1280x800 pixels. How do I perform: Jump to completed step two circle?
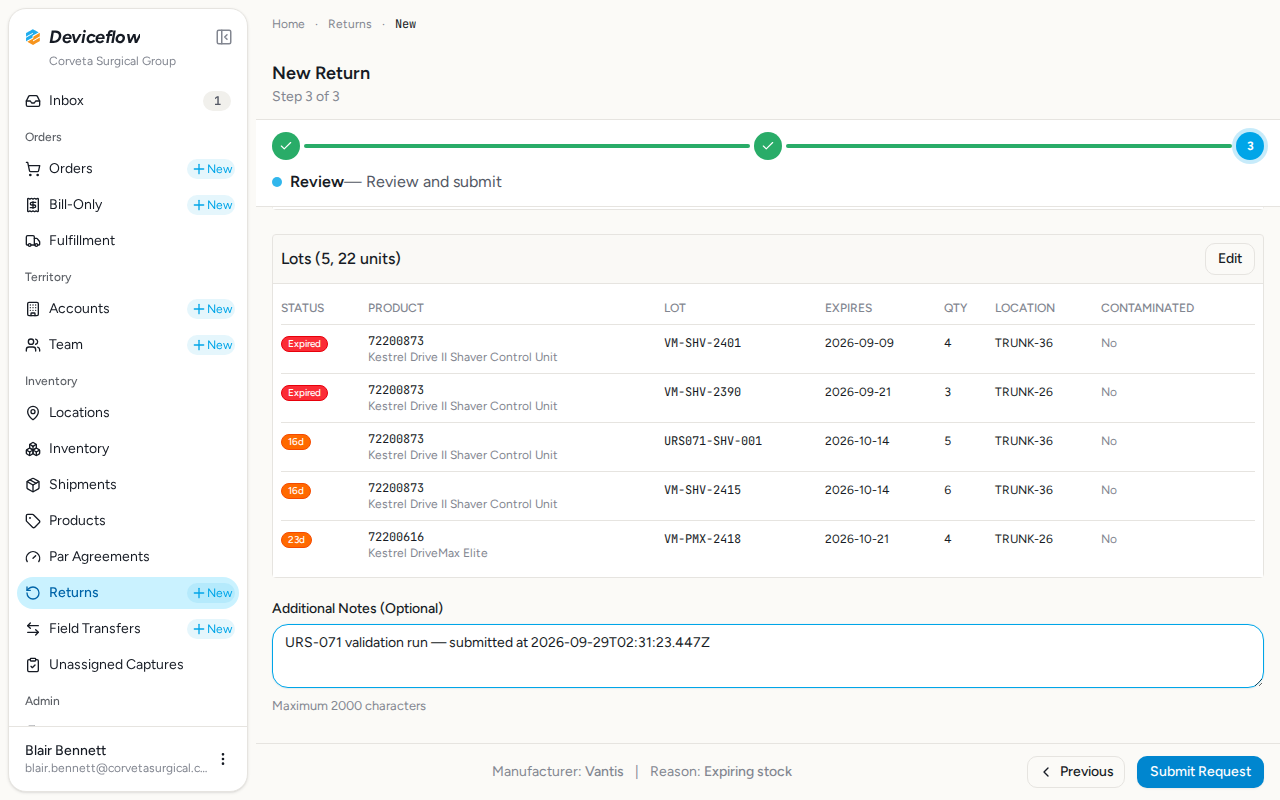point(768,146)
